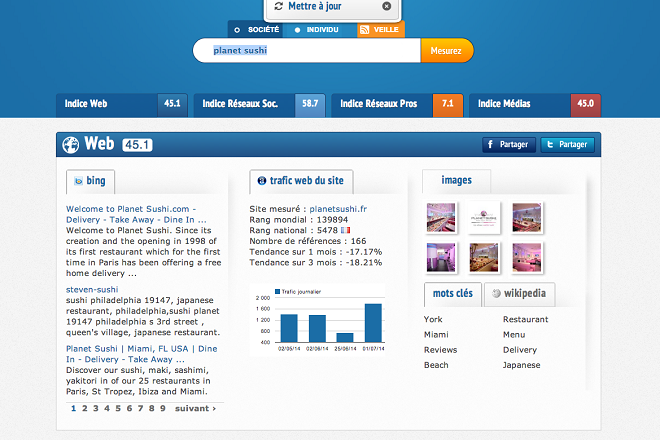Click the keyword Reviews
Viewport: 660px width, 440px height.
(x=440, y=349)
